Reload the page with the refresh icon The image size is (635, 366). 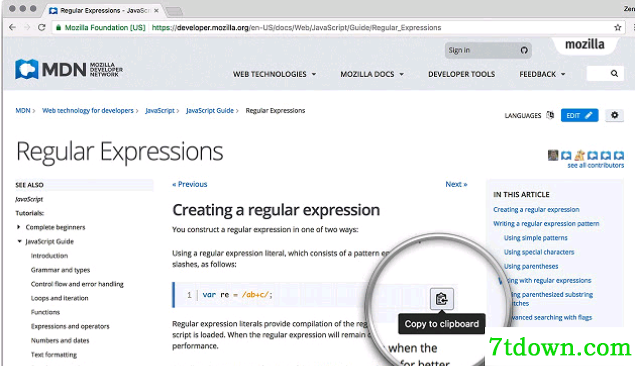click(x=41, y=28)
